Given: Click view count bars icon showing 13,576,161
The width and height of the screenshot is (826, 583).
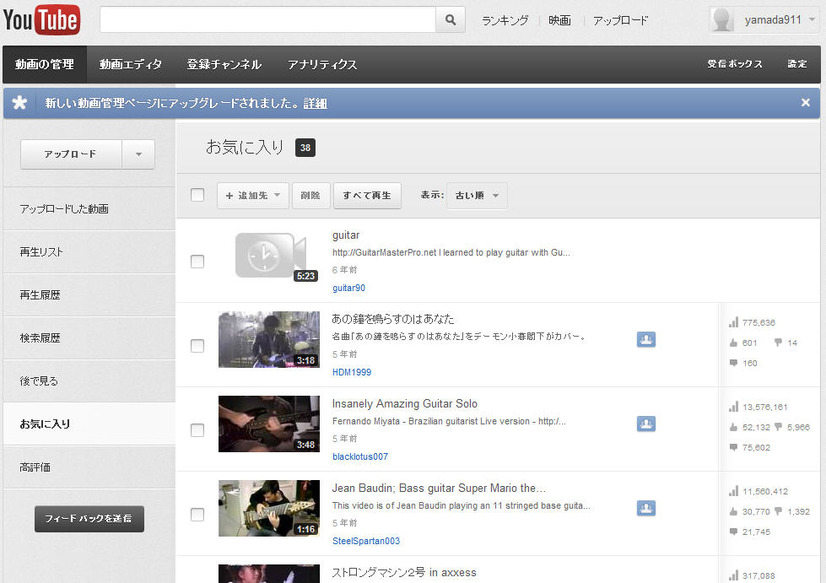Looking at the screenshot, I should tap(733, 407).
